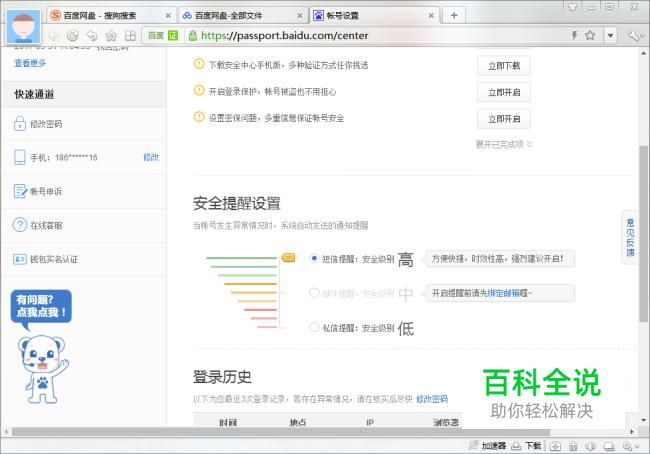Click 修改 link next to phone number
The image size is (650, 454).
(x=151, y=157)
